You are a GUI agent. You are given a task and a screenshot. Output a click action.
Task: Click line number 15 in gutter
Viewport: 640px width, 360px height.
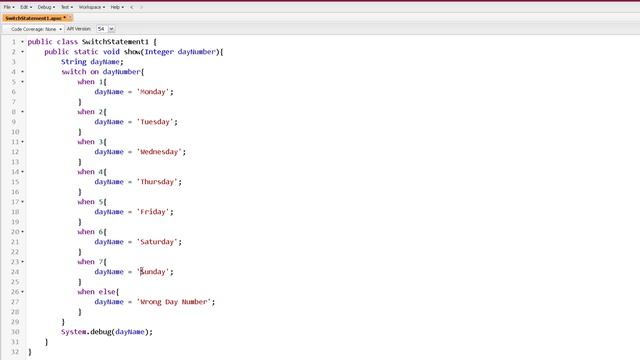coord(15,182)
